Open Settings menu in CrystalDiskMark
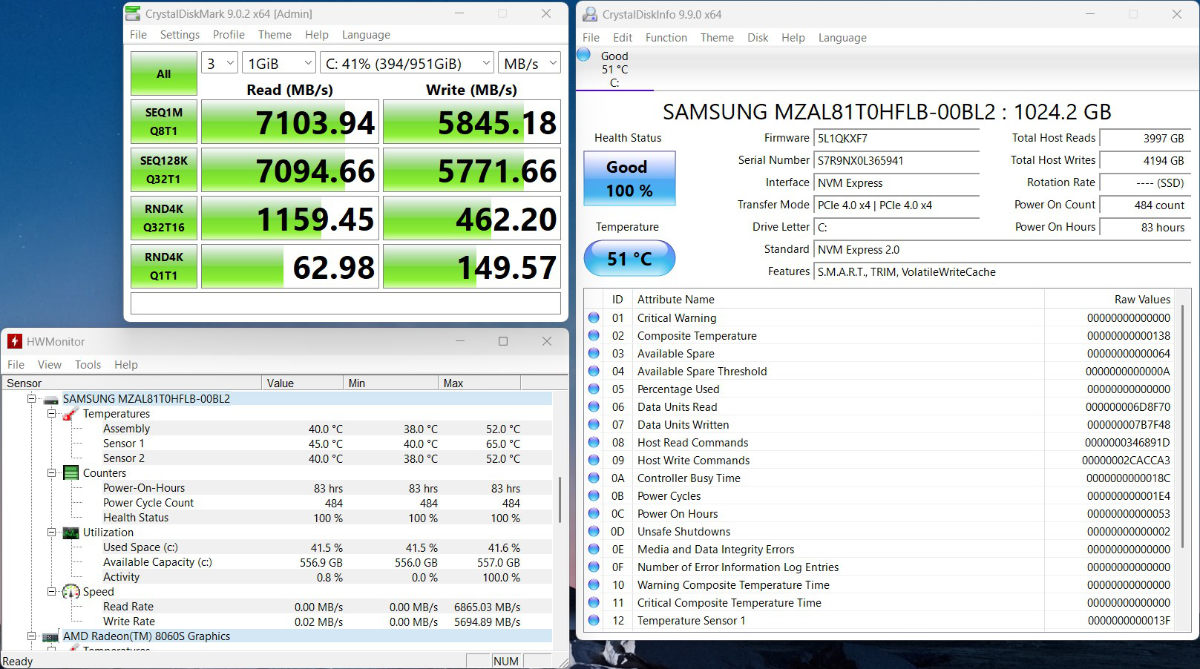This screenshot has height=669, width=1200. [180, 35]
